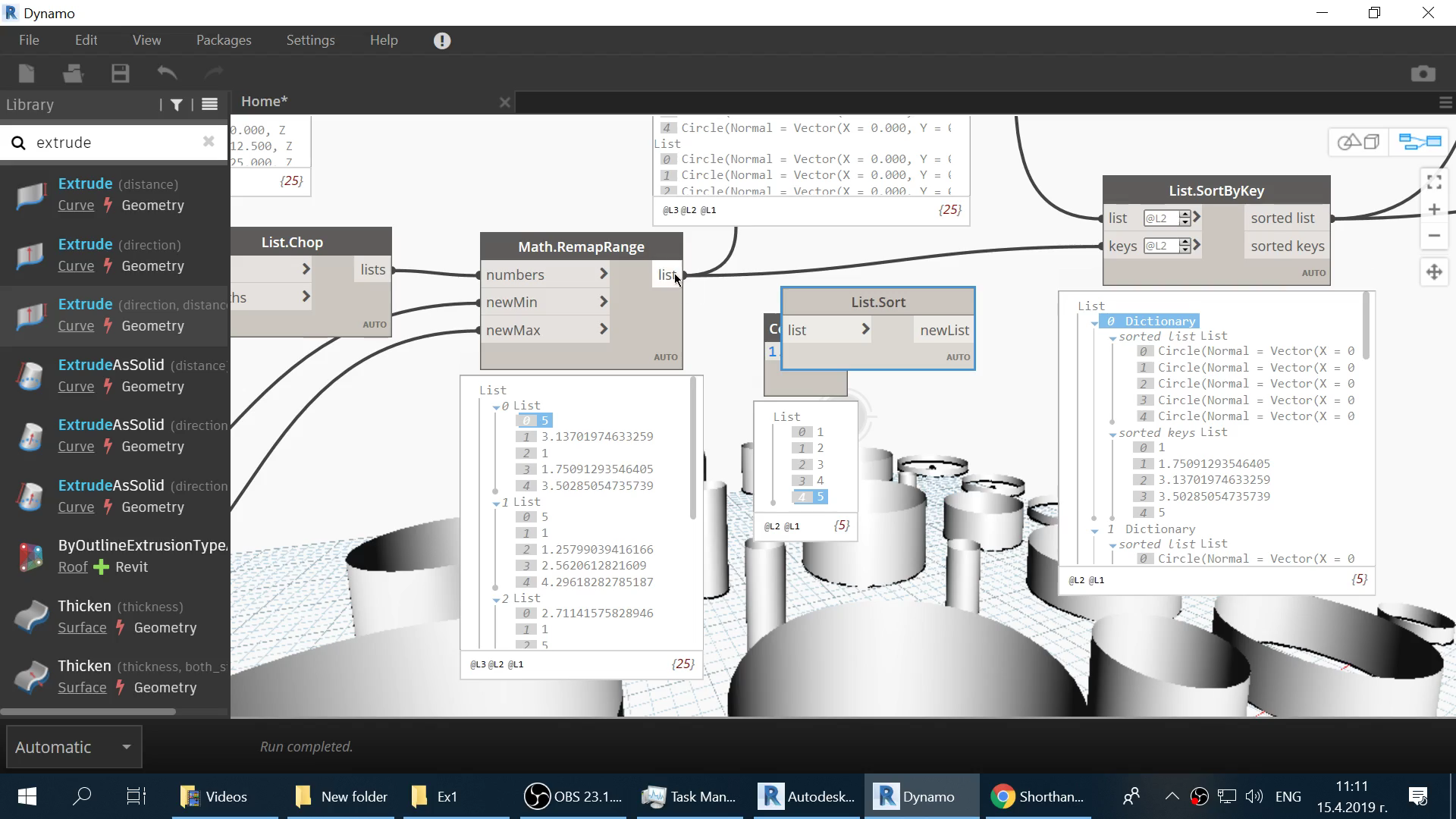Click the Undo arrow icon
This screenshot has height=819, width=1456.
pyautogui.click(x=167, y=74)
